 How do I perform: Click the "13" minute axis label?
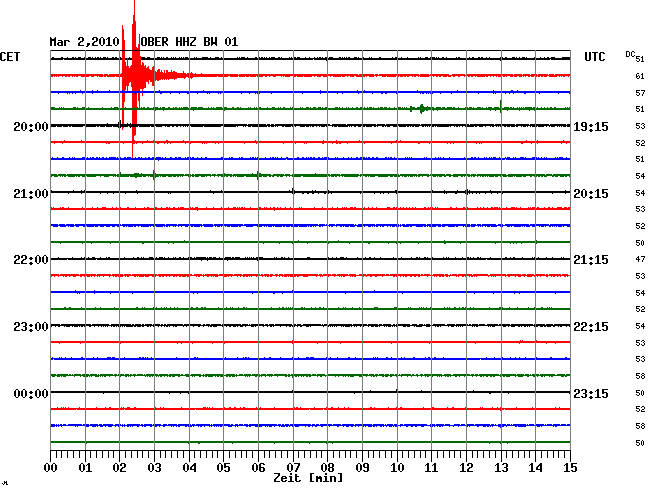point(501,468)
